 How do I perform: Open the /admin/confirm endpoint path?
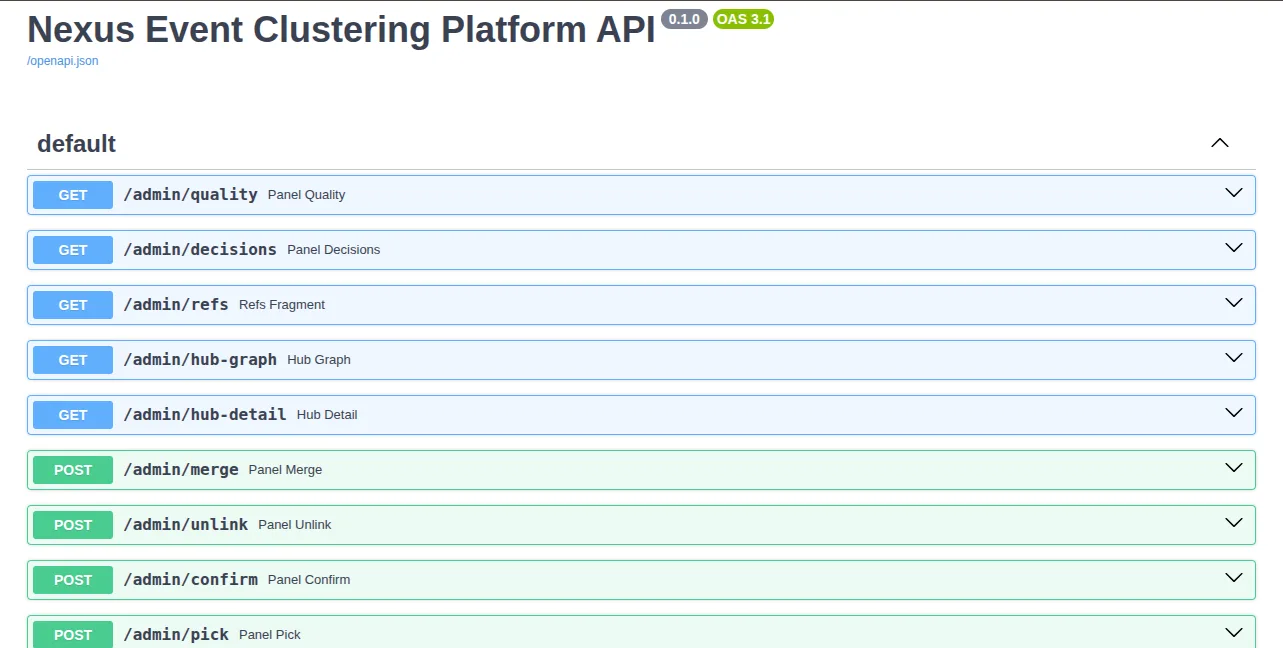(190, 579)
